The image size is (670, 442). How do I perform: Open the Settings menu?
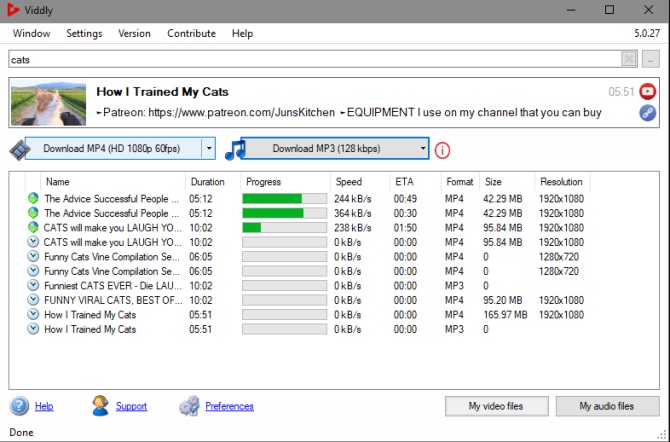(84, 33)
